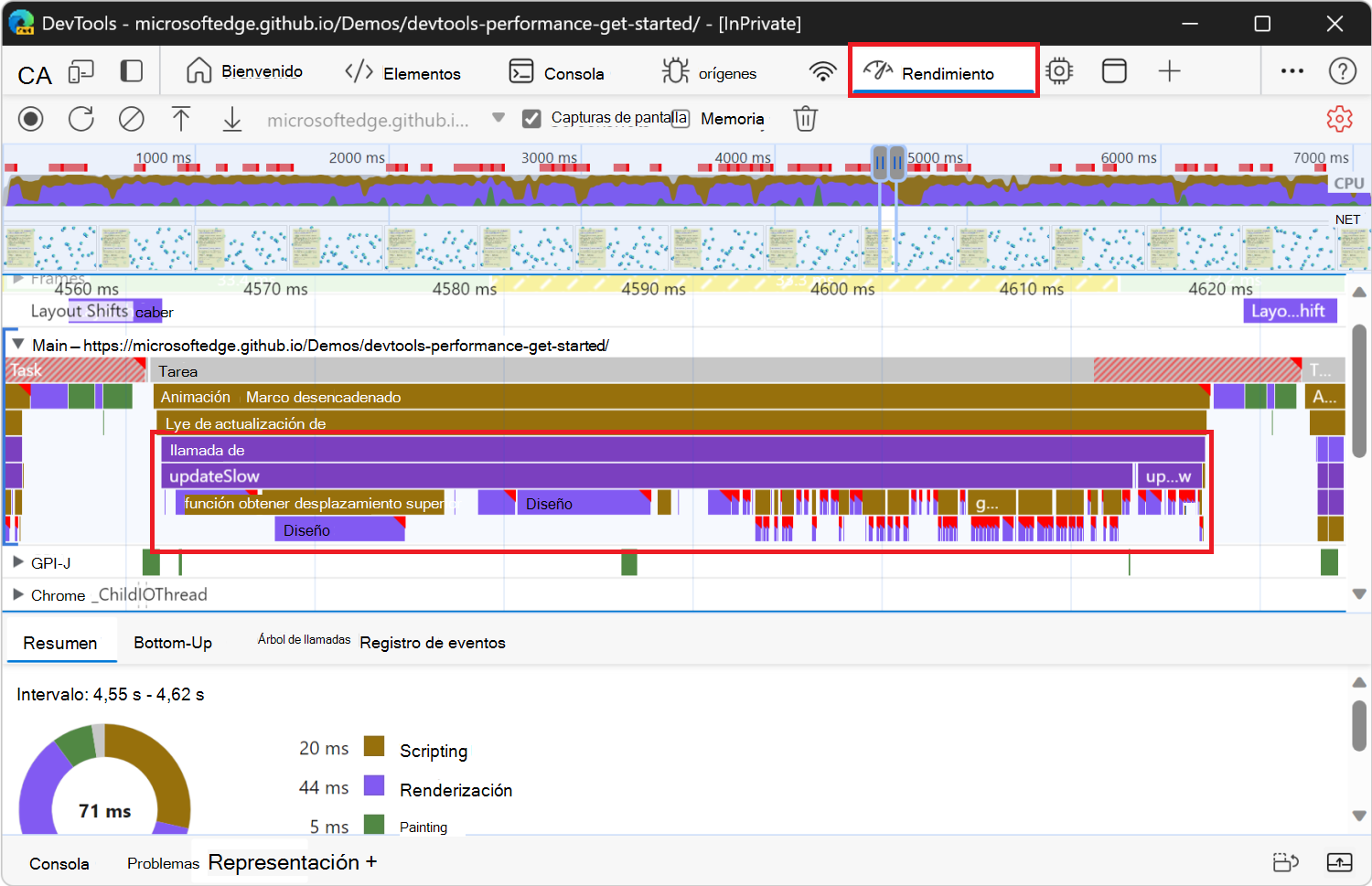1372x886 pixels.
Task: Collapse the drawer using the up-arrow box icon
Action: (x=1339, y=862)
